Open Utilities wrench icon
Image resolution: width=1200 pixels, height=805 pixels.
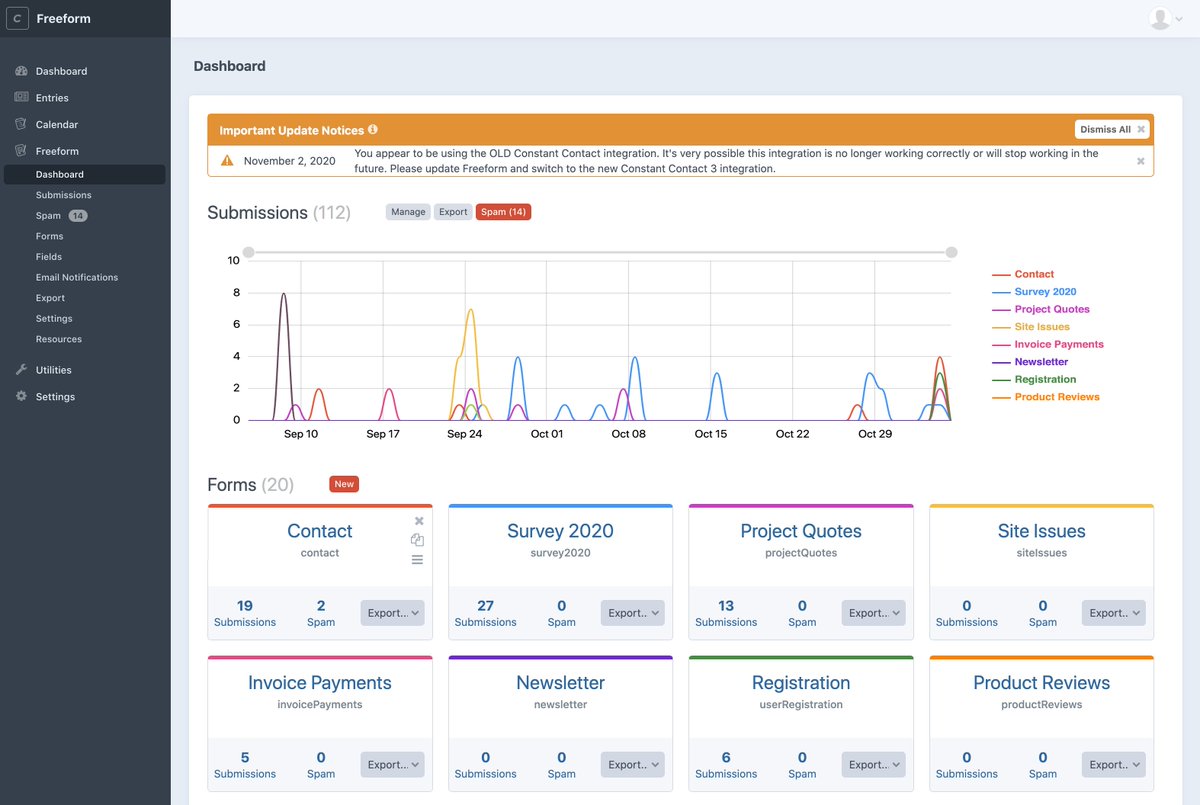tap(20, 370)
